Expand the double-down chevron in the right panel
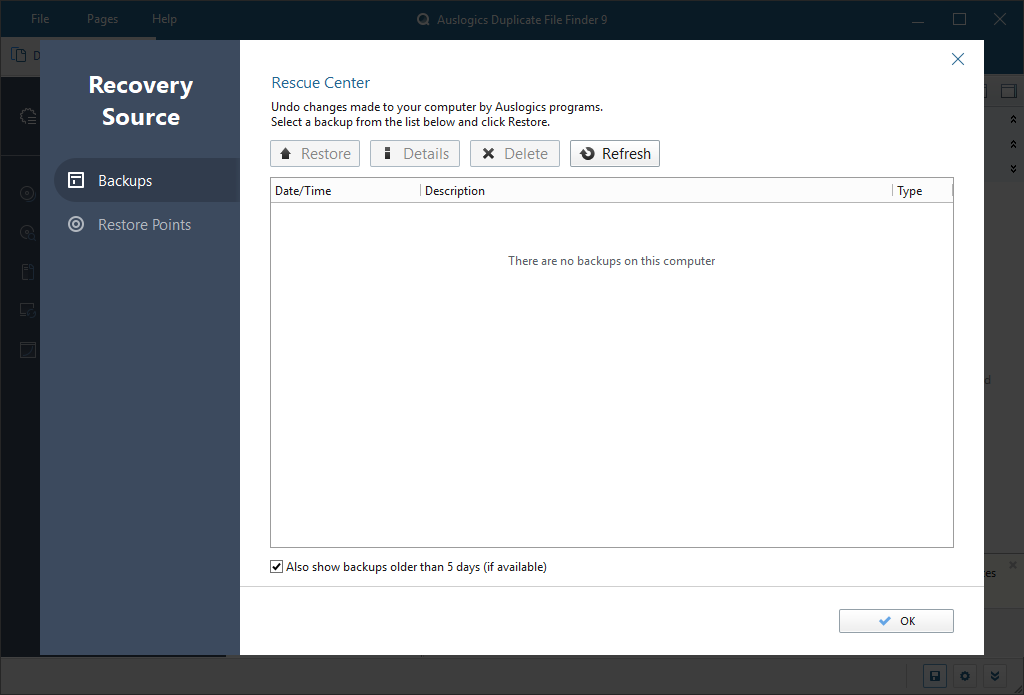This screenshot has height=695, width=1024. pyautogui.click(x=1013, y=169)
